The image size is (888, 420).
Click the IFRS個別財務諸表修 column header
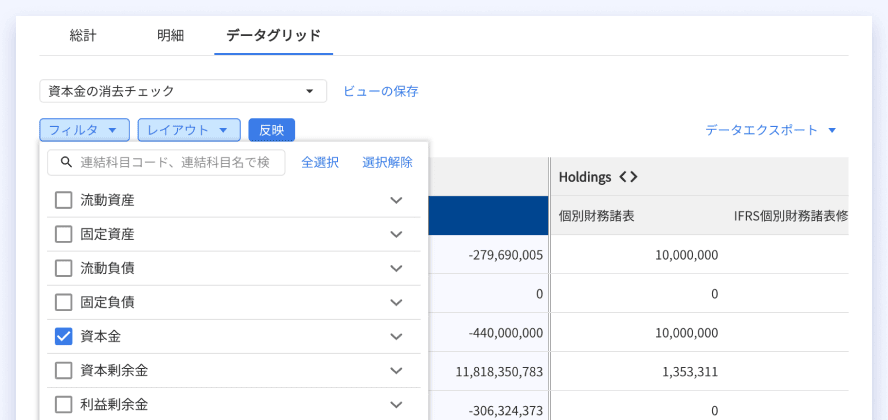tap(791, 216)
